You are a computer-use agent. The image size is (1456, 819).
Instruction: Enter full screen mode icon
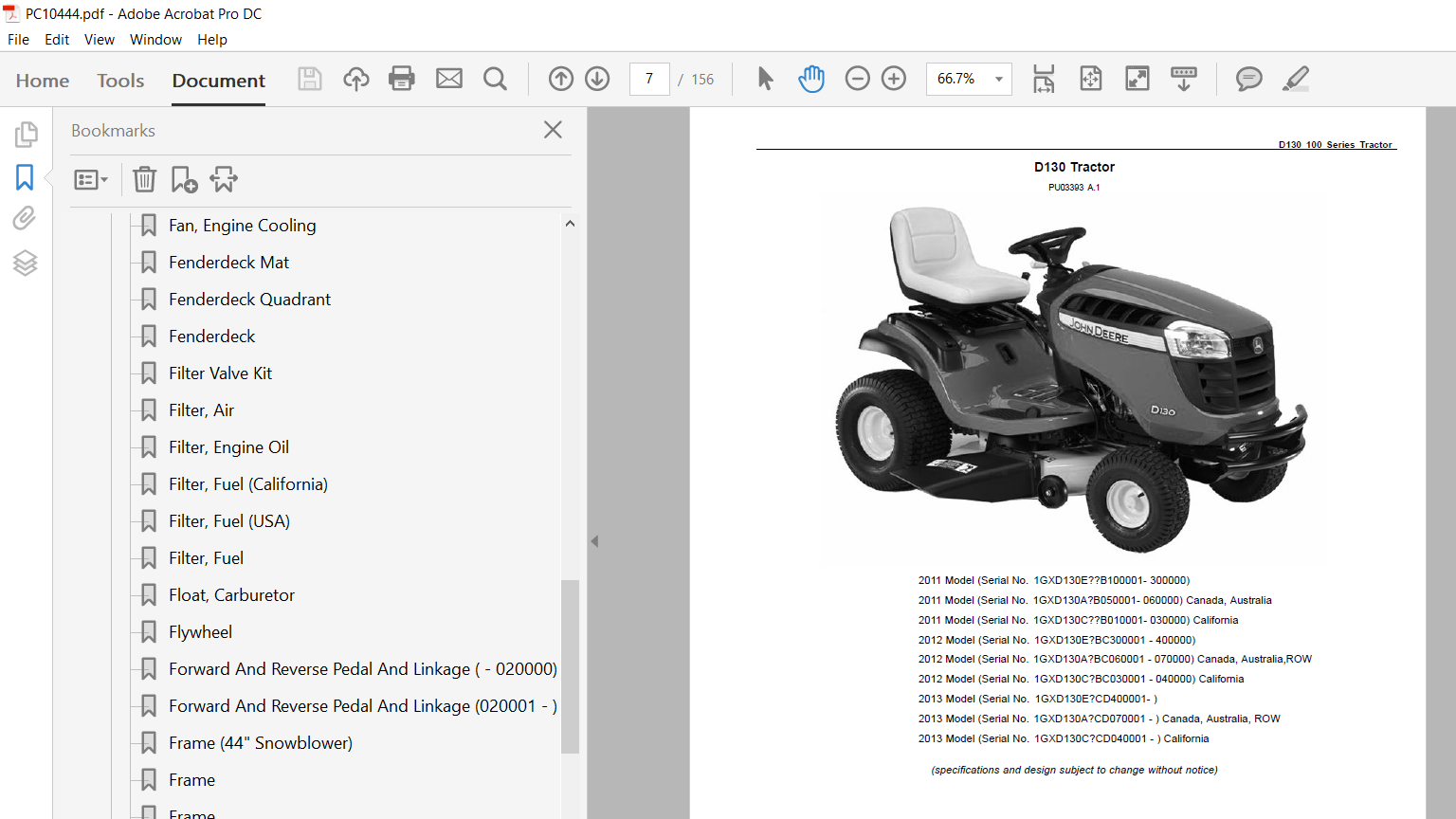click(1137, 79)
